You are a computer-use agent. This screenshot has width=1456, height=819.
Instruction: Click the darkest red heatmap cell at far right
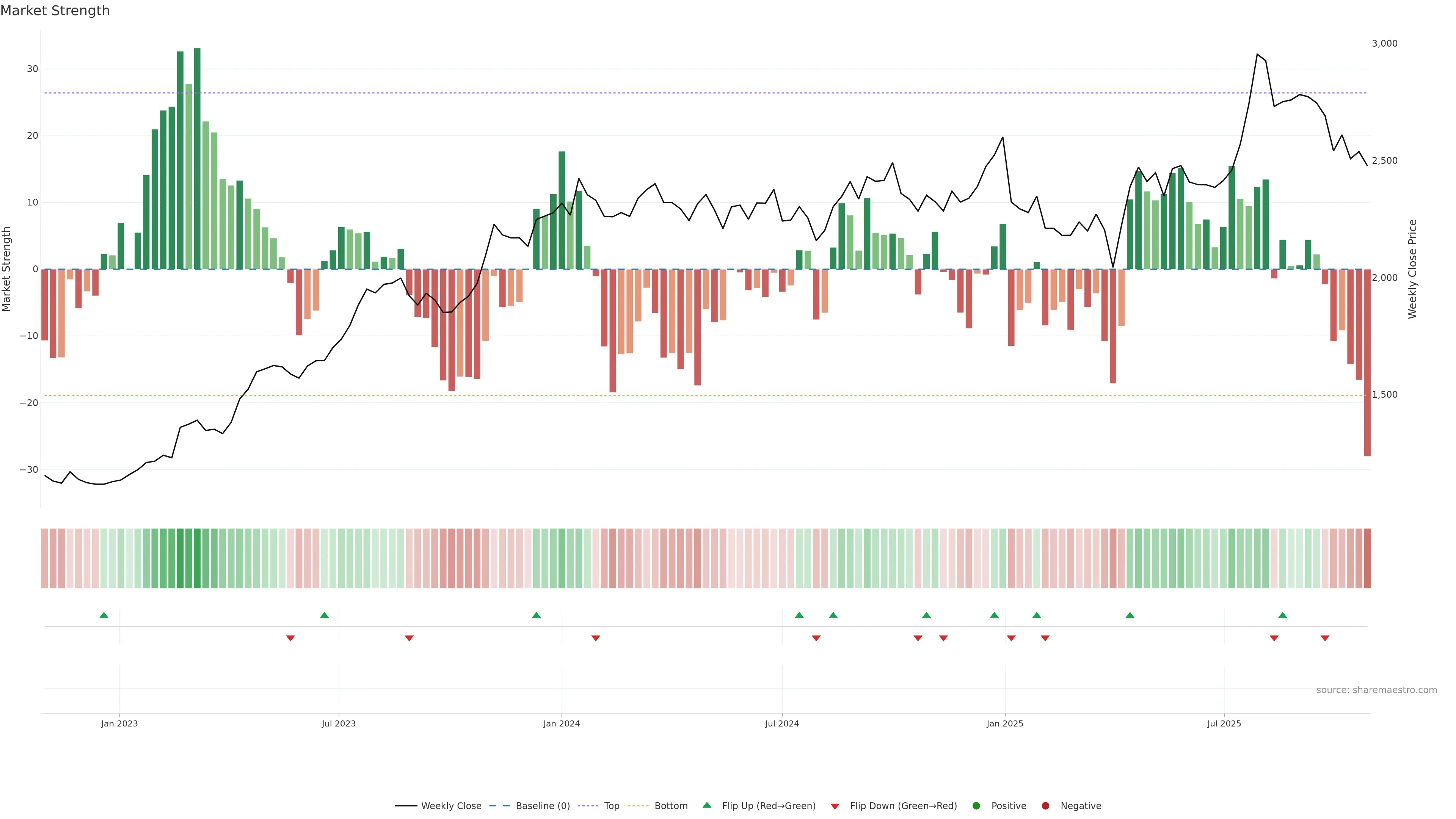coord(1367,558)
